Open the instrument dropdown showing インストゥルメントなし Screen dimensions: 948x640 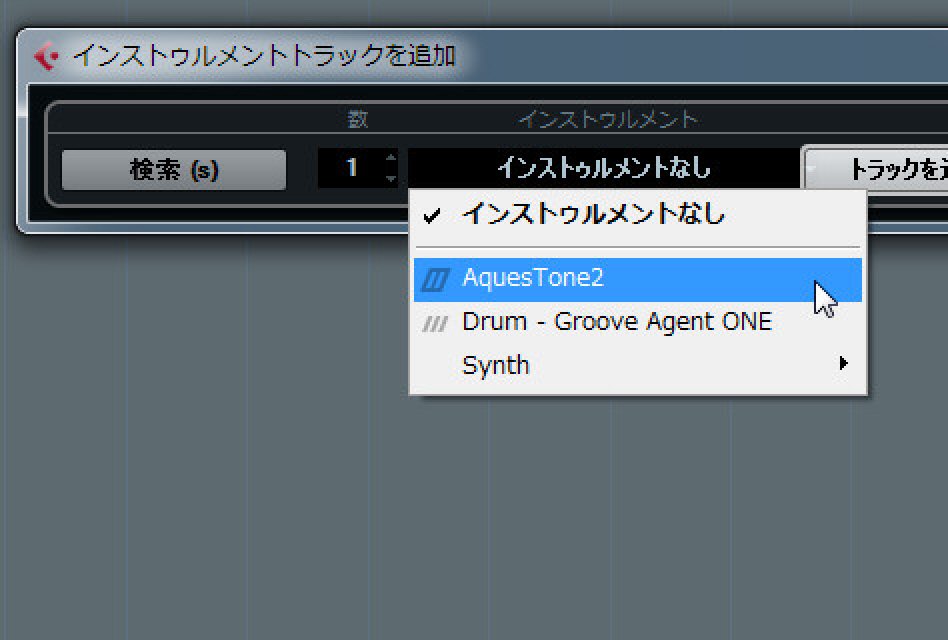(604, 168)
